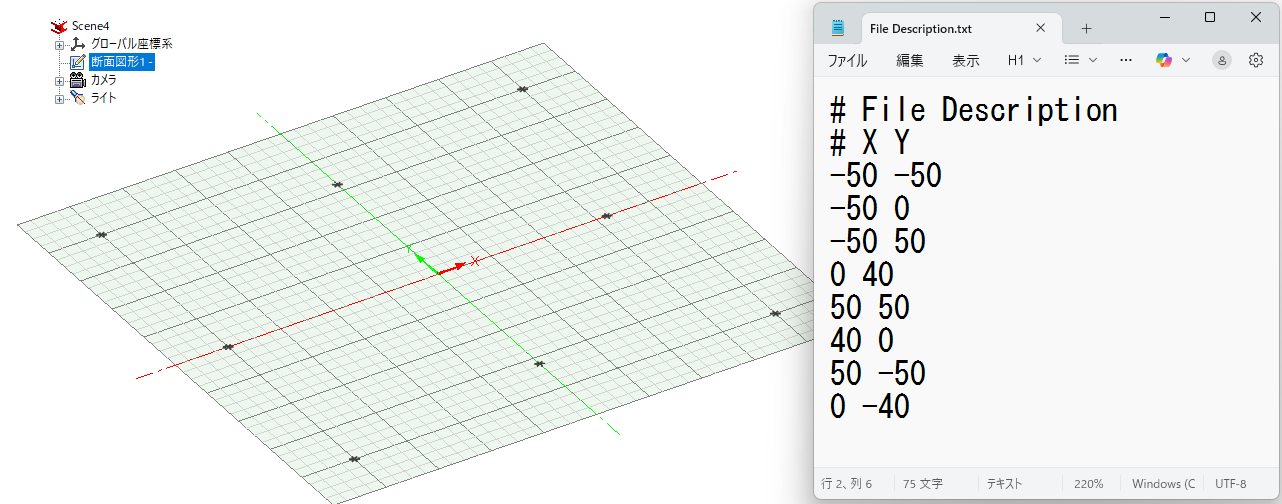Click the '# X Y' header line
Viewport: 1282px width, 504px height.
click(x=870, y=142)
